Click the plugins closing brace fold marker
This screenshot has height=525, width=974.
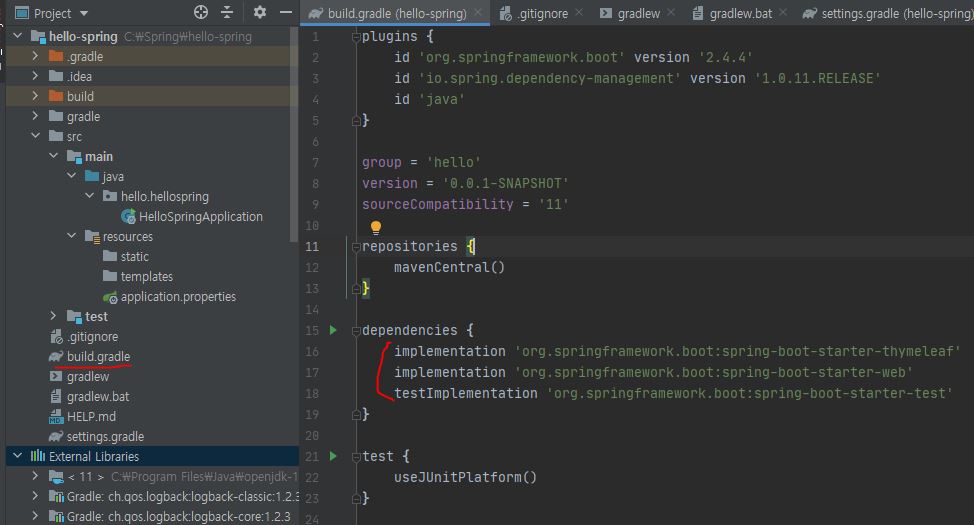356,121
